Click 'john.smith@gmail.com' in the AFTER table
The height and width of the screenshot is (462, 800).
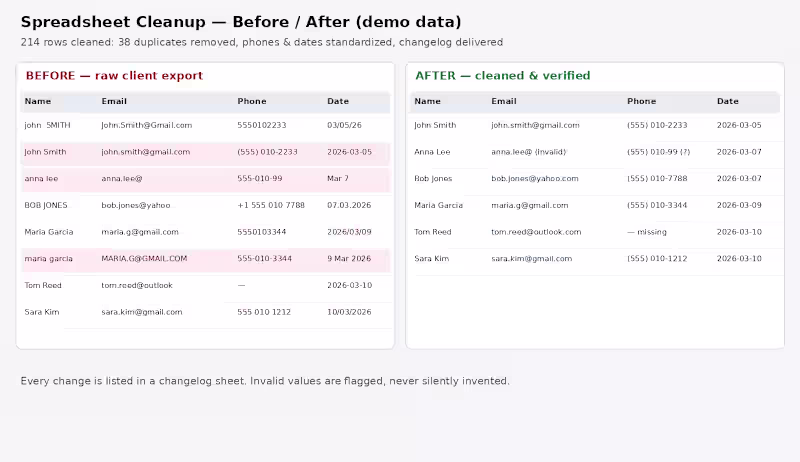[x=535, y=125]
